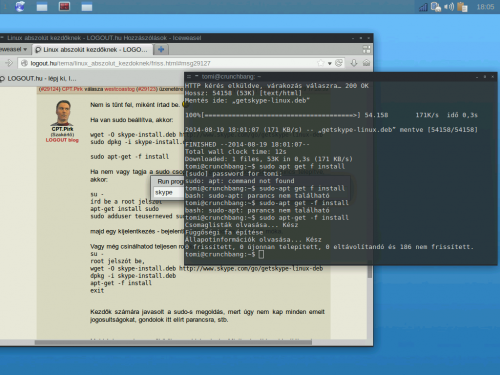Click the CPT.Pirk avatar picture
This screenshot has width=500, height=375.
pos(62,113)
